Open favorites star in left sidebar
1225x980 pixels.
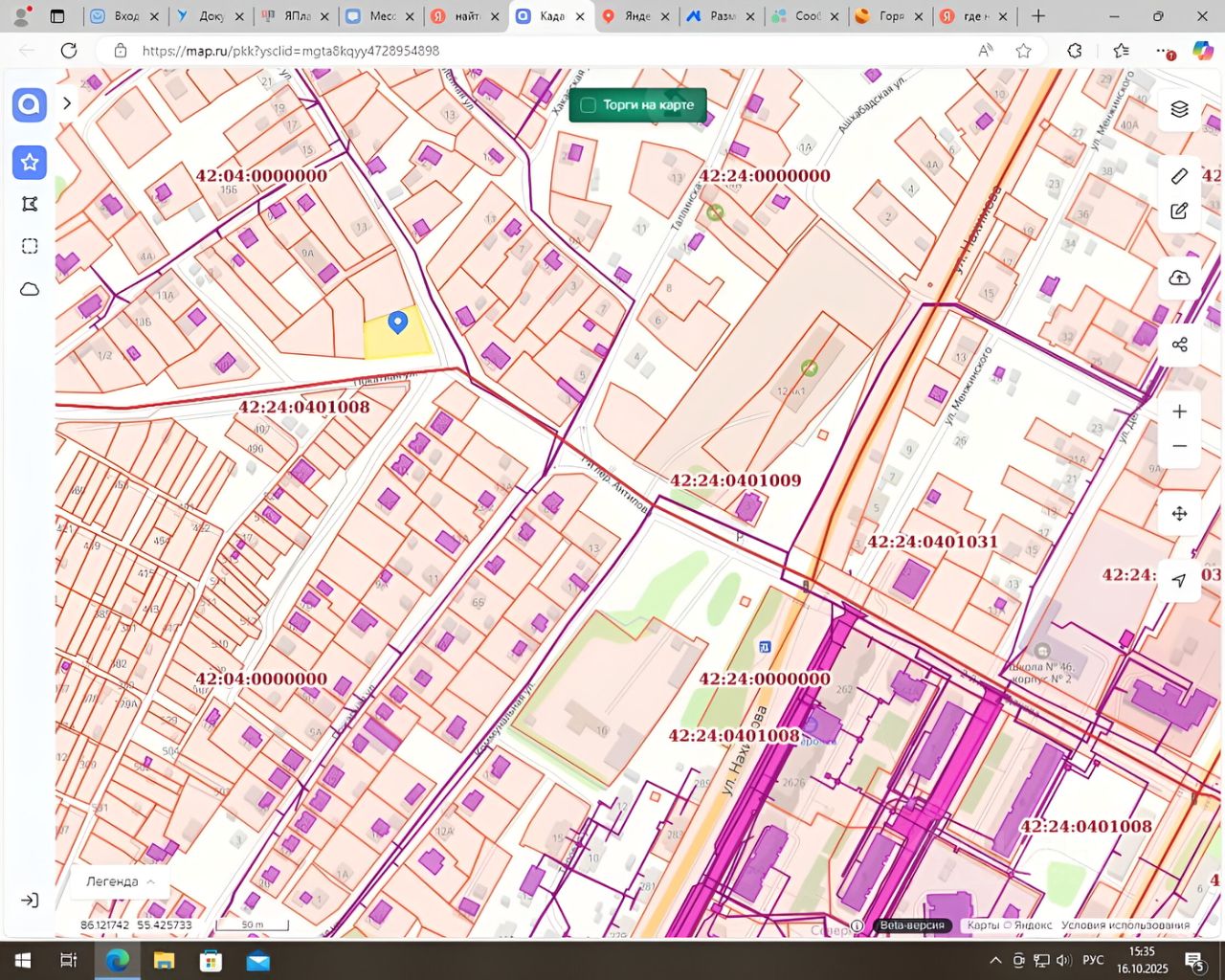[x=30, y=163]
